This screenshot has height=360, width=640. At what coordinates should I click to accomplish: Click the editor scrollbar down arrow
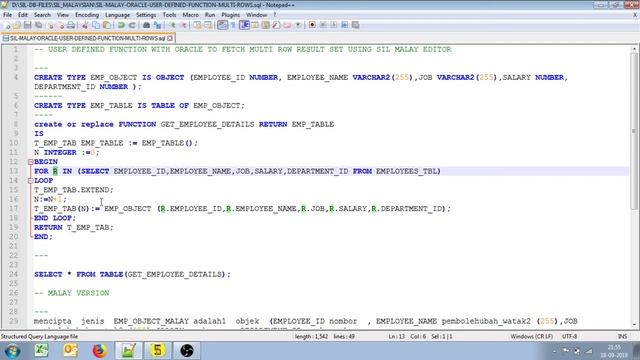(634, 325)
